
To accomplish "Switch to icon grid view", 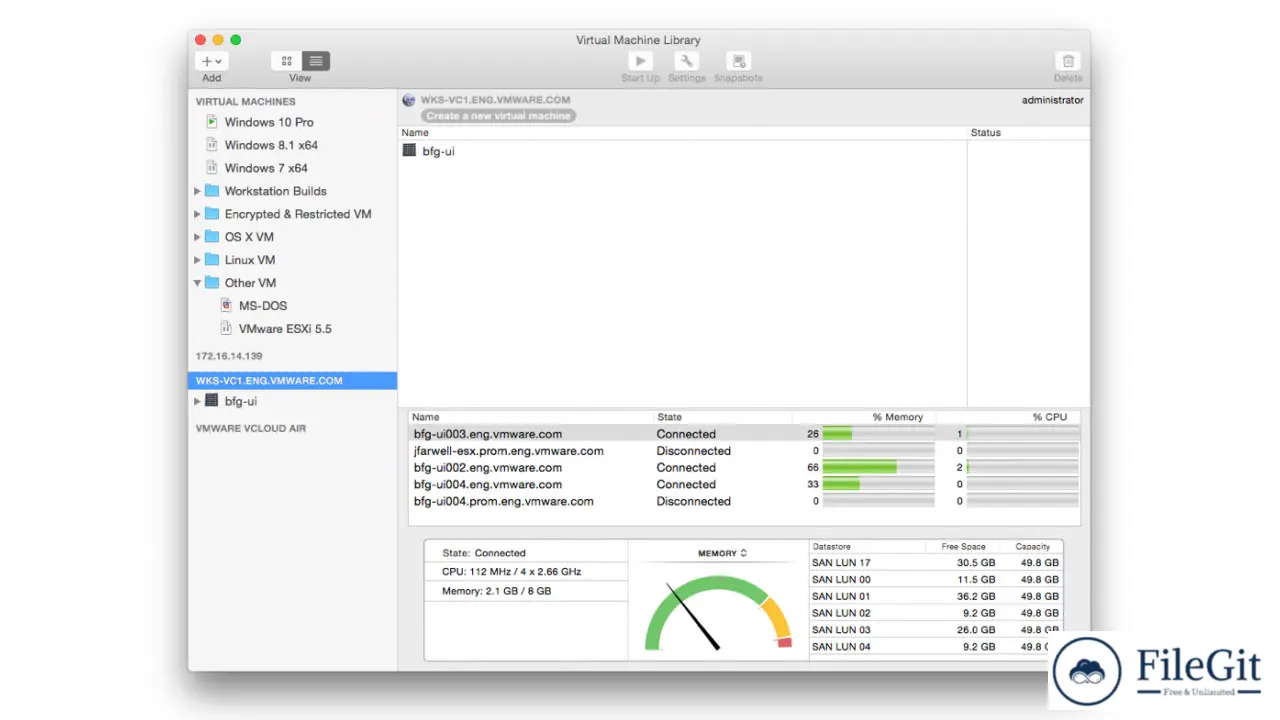I will point(286,61).
